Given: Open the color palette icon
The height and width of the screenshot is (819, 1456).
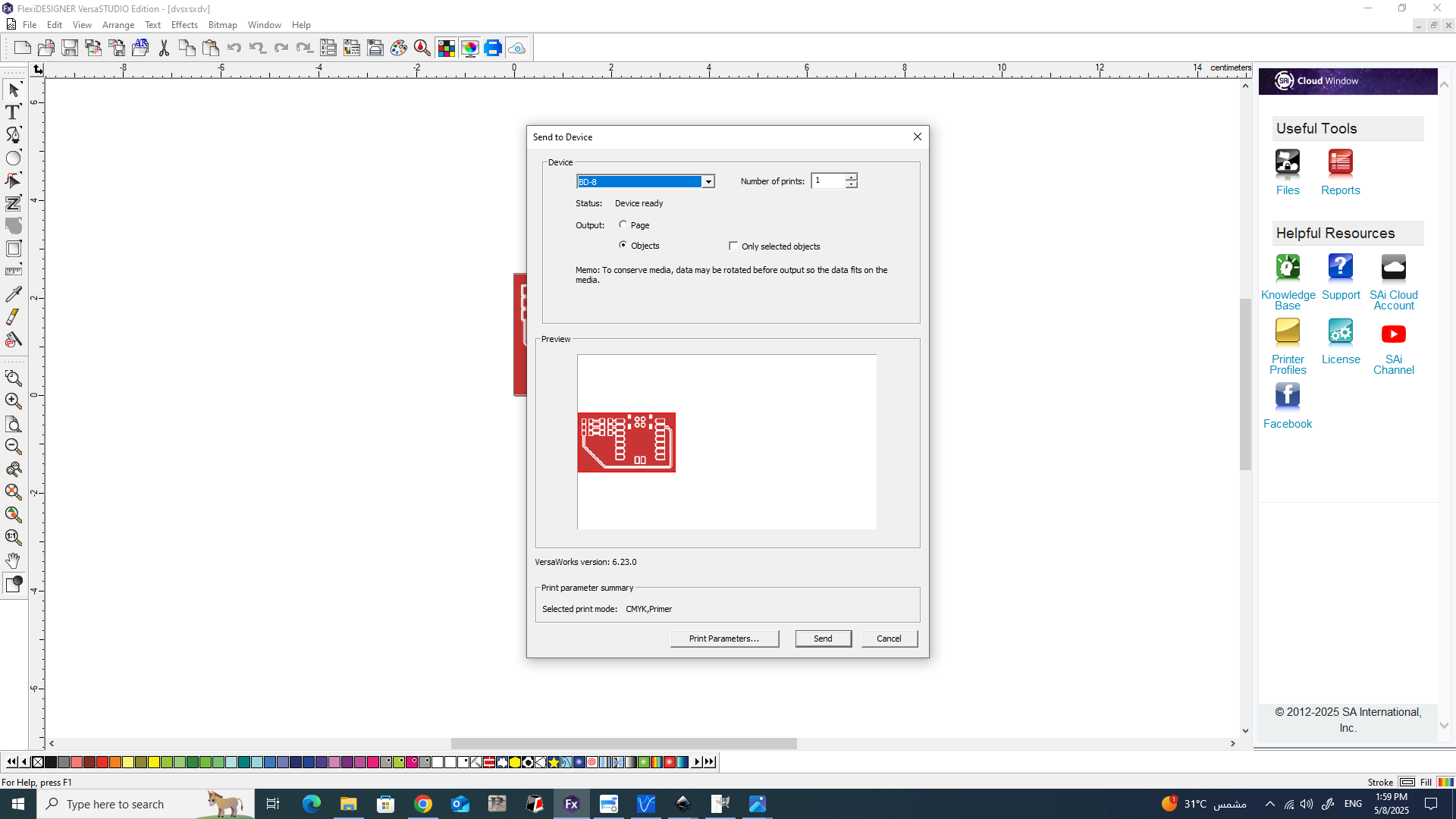Looking at the screenshot, I should [399, 49].
